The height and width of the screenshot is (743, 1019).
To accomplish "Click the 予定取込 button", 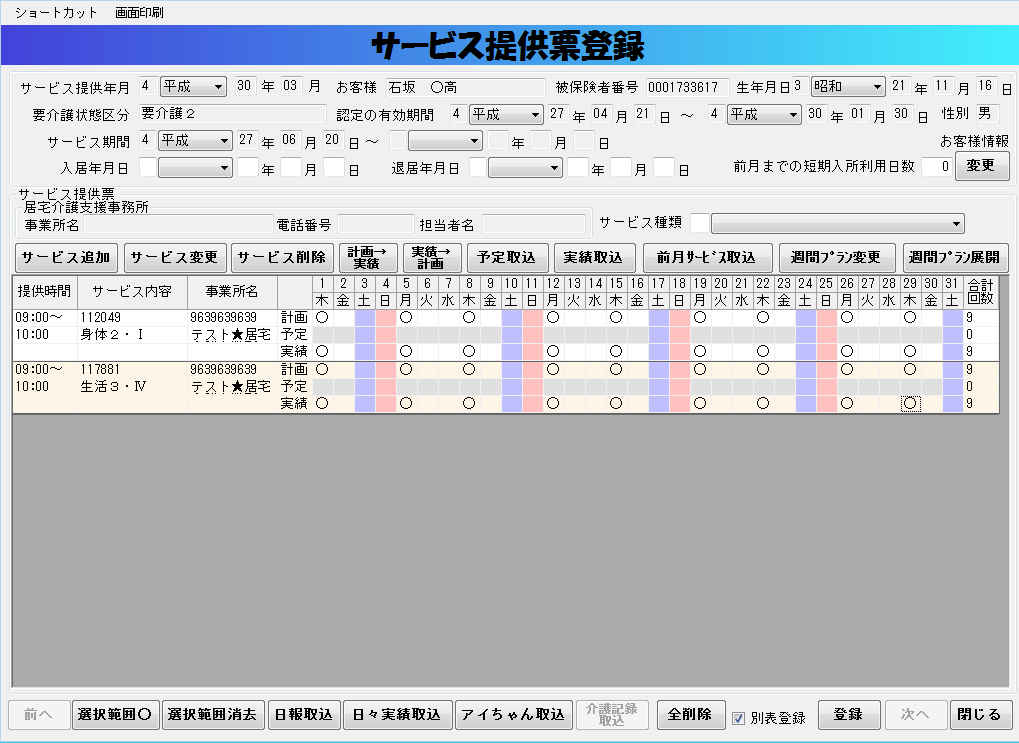I will [507, 257].
